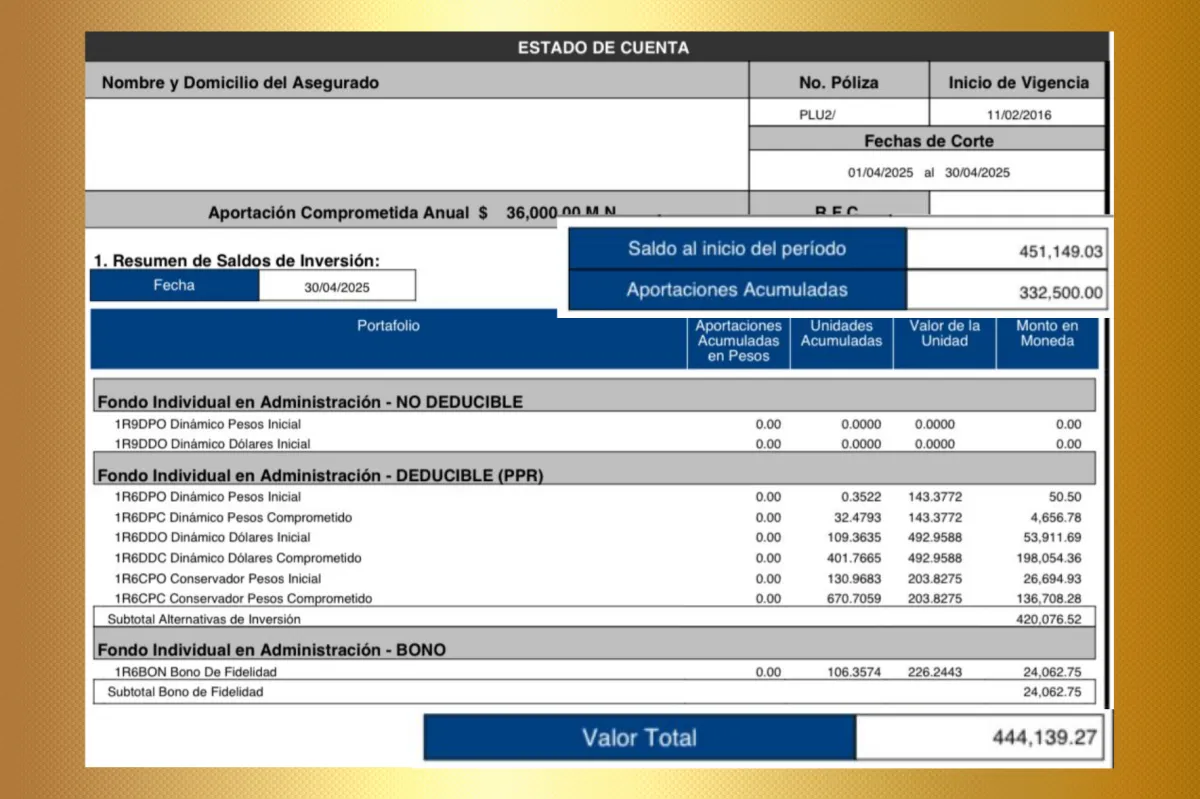1200x799 pixels.
Task: Click the blue 'Valor Total' label
Action: [640, 738]
